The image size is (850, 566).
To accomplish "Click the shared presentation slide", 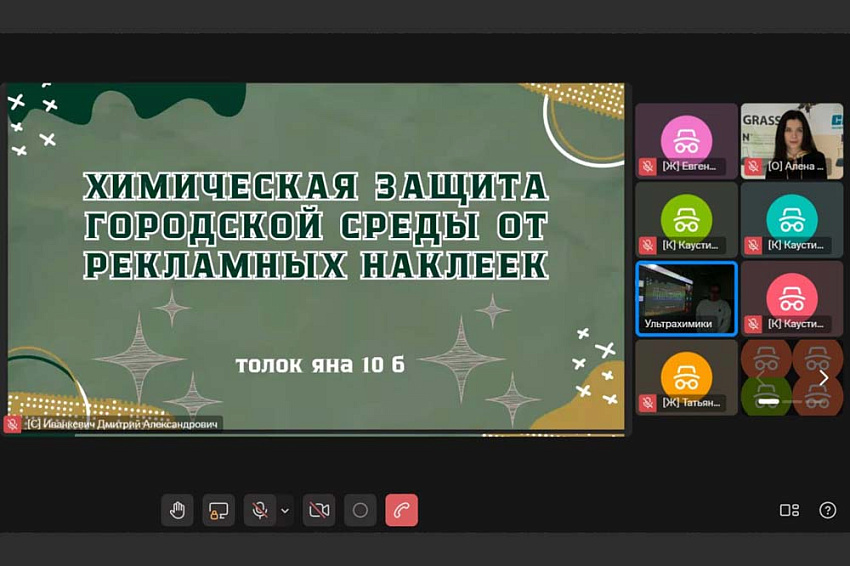I will point(315,258).
